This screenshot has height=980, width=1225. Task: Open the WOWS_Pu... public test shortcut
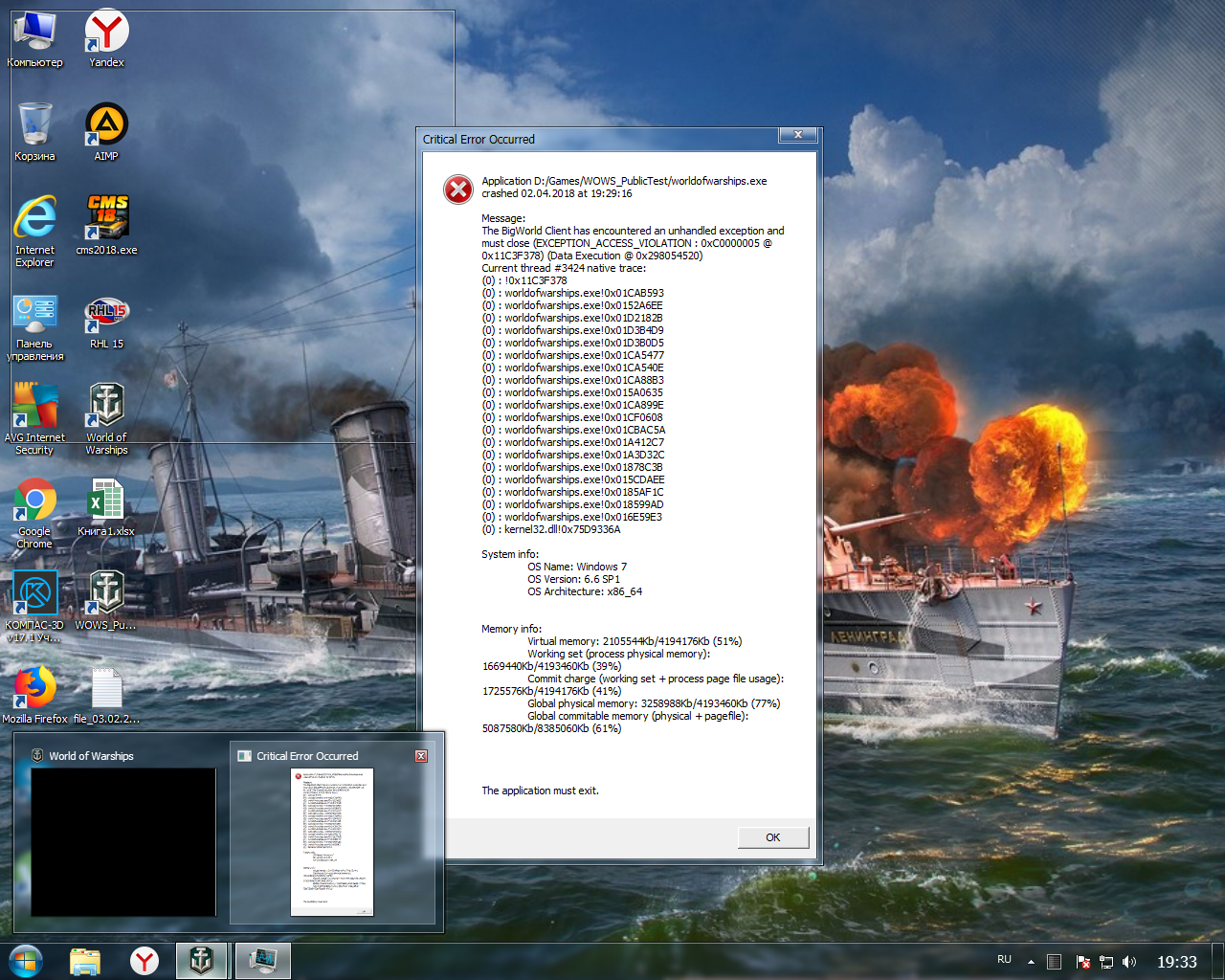[x=106, y=594]
